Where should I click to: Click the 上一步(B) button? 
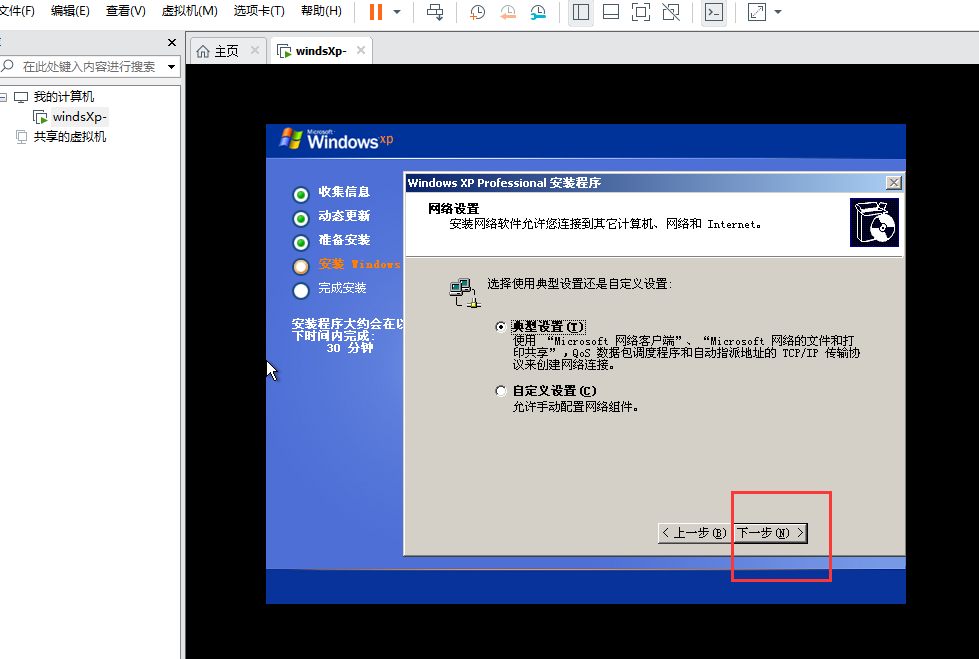[x=694, y=533]
